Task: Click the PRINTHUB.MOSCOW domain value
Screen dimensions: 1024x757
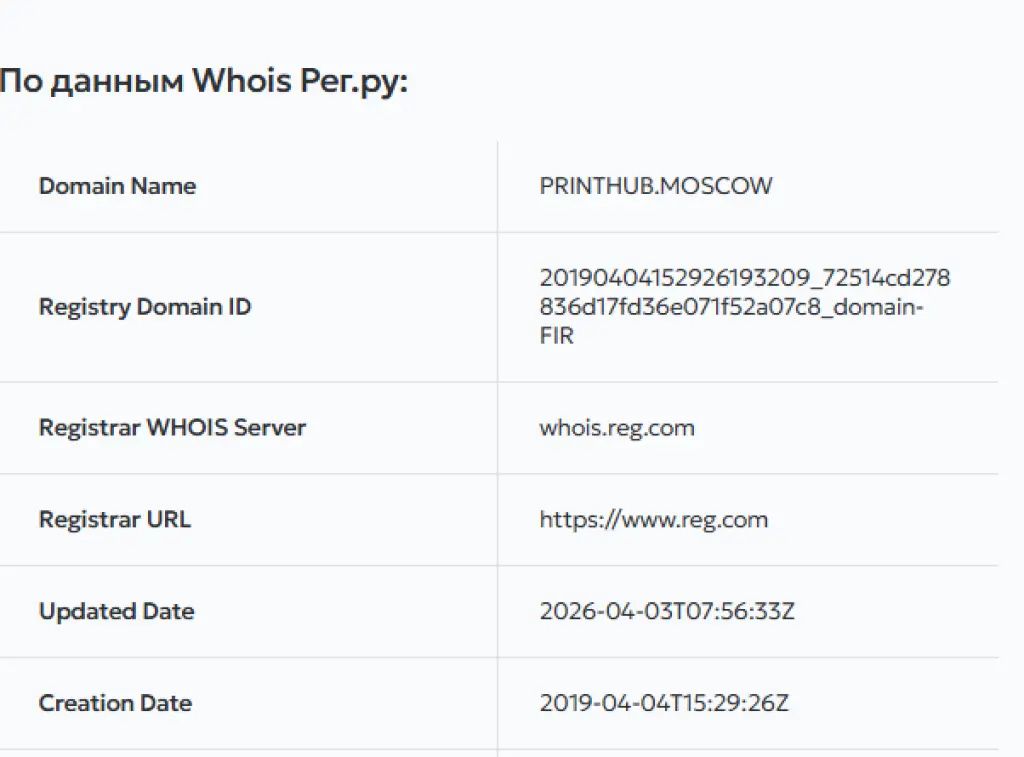Action: (656, 186)
